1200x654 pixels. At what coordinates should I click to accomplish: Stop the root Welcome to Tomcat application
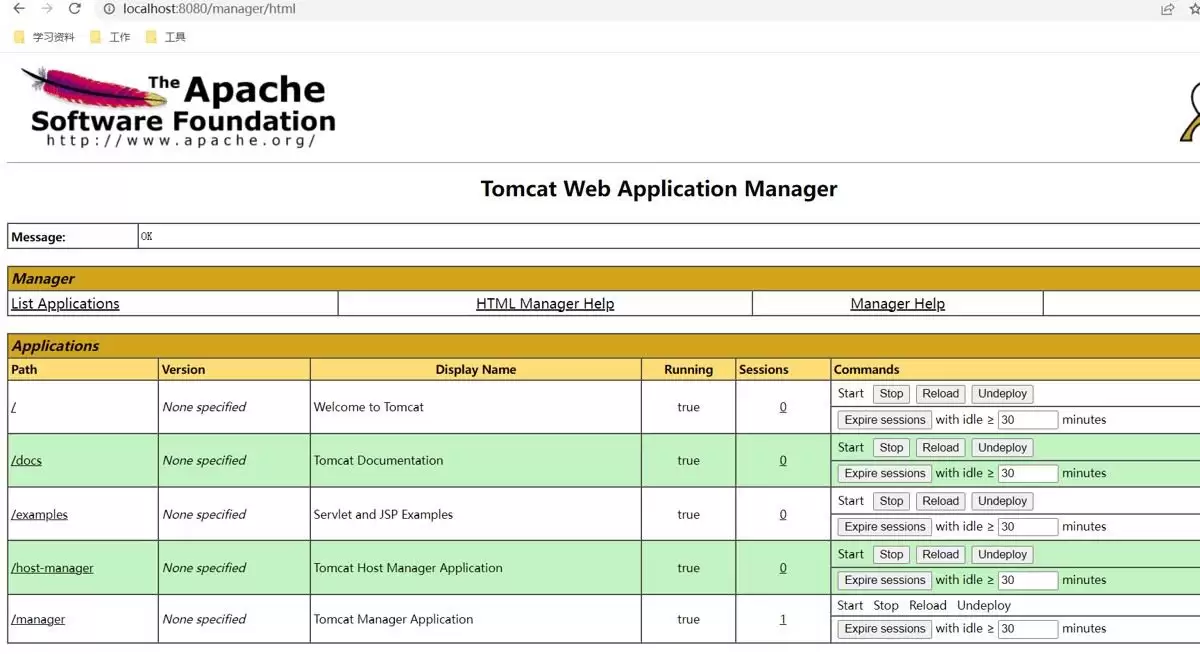[891, 394]
